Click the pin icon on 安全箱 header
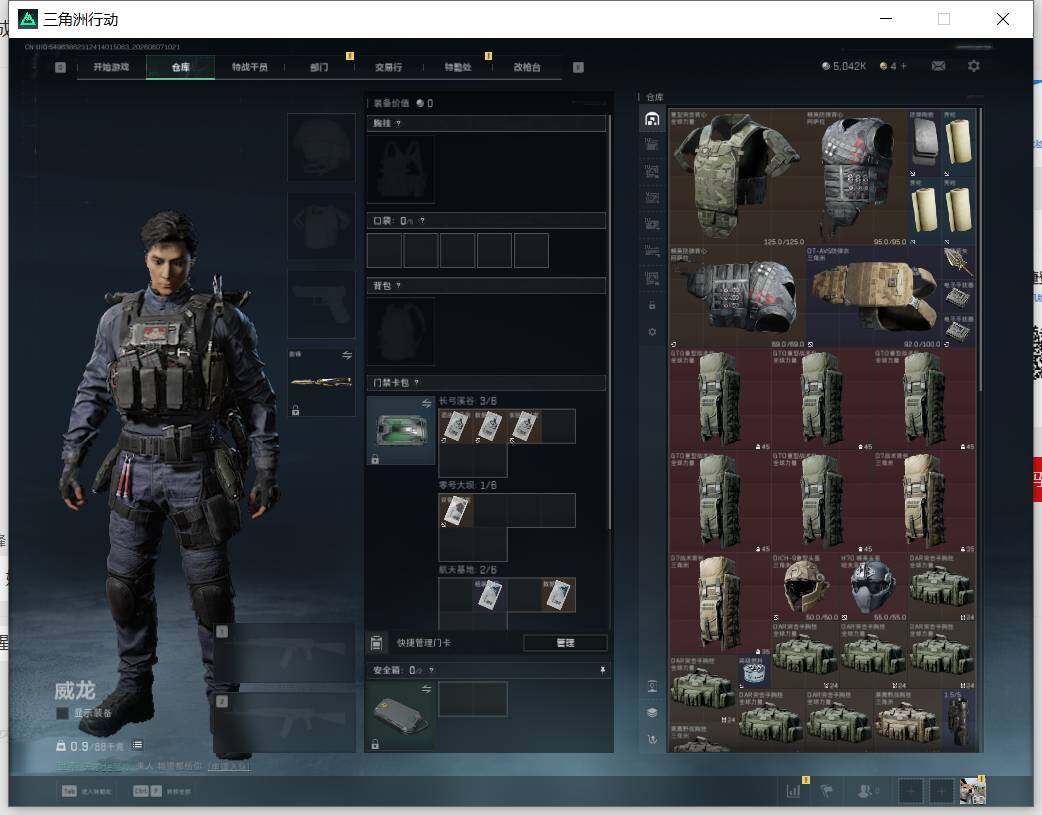This screenshot has height=815, width=1042. coord(602,670)
